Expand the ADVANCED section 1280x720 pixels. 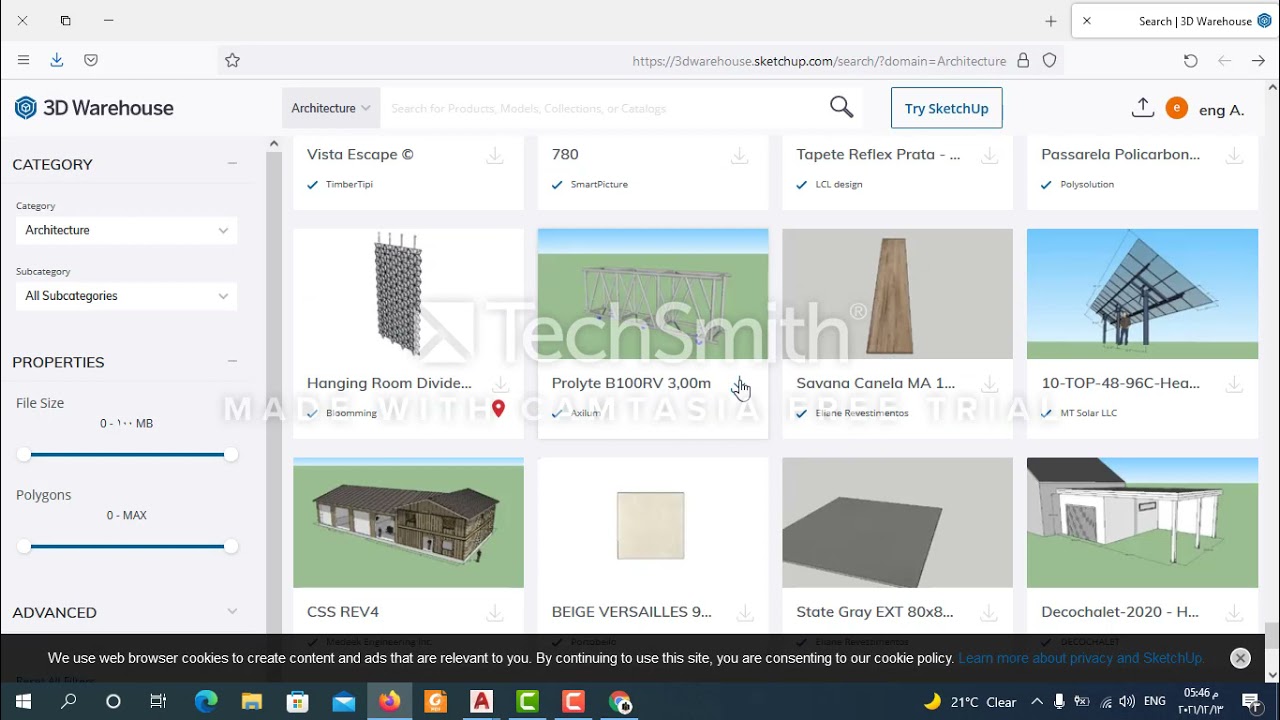232,612
